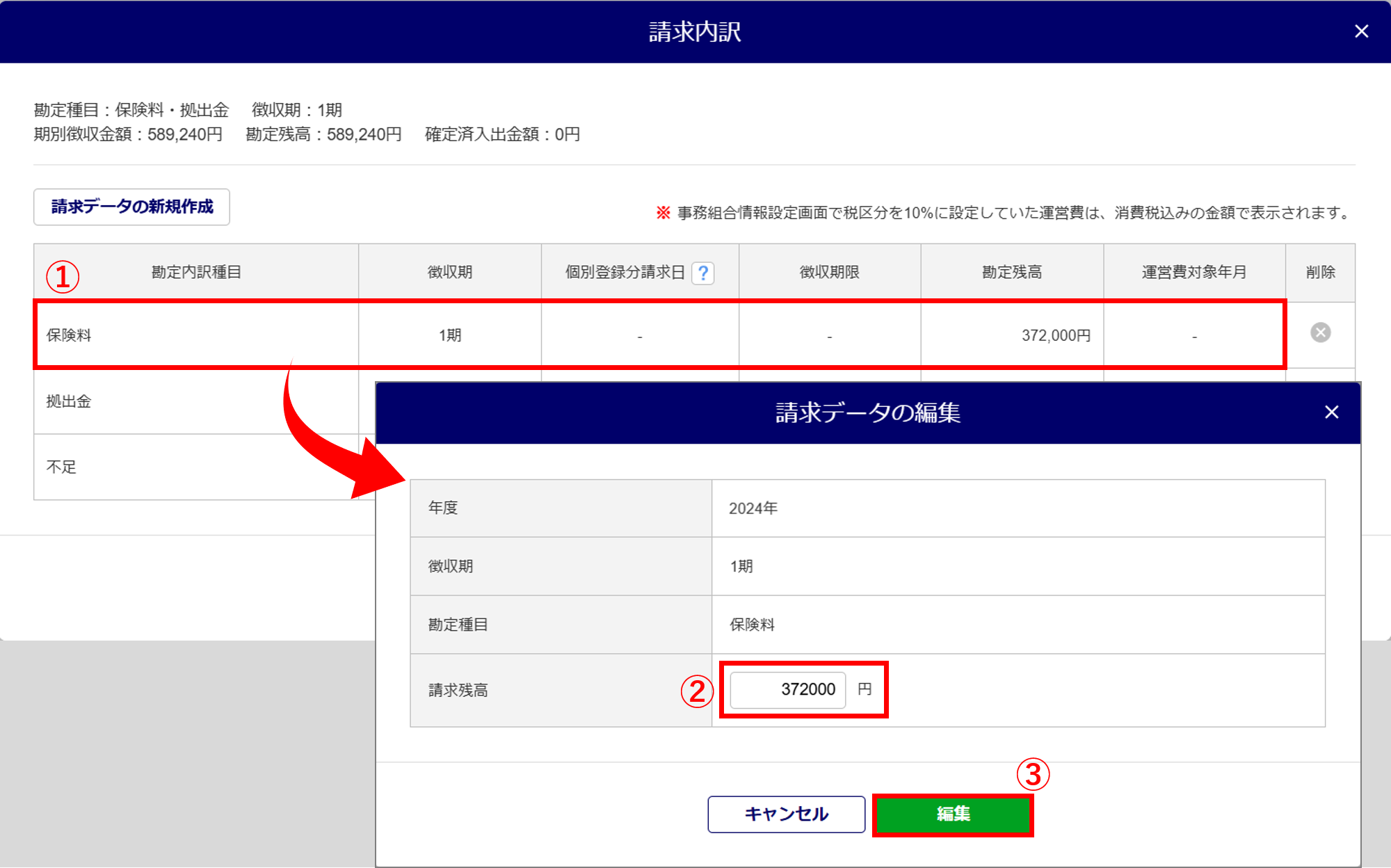Click the キャンセル button

(786, 814)
